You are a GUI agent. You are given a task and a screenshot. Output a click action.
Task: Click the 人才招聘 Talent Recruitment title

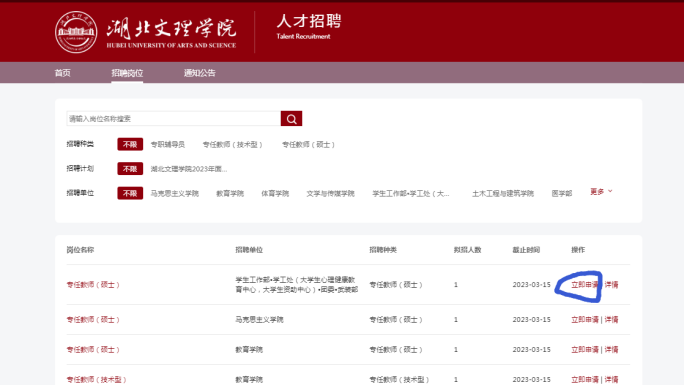(x=309, y=27)
